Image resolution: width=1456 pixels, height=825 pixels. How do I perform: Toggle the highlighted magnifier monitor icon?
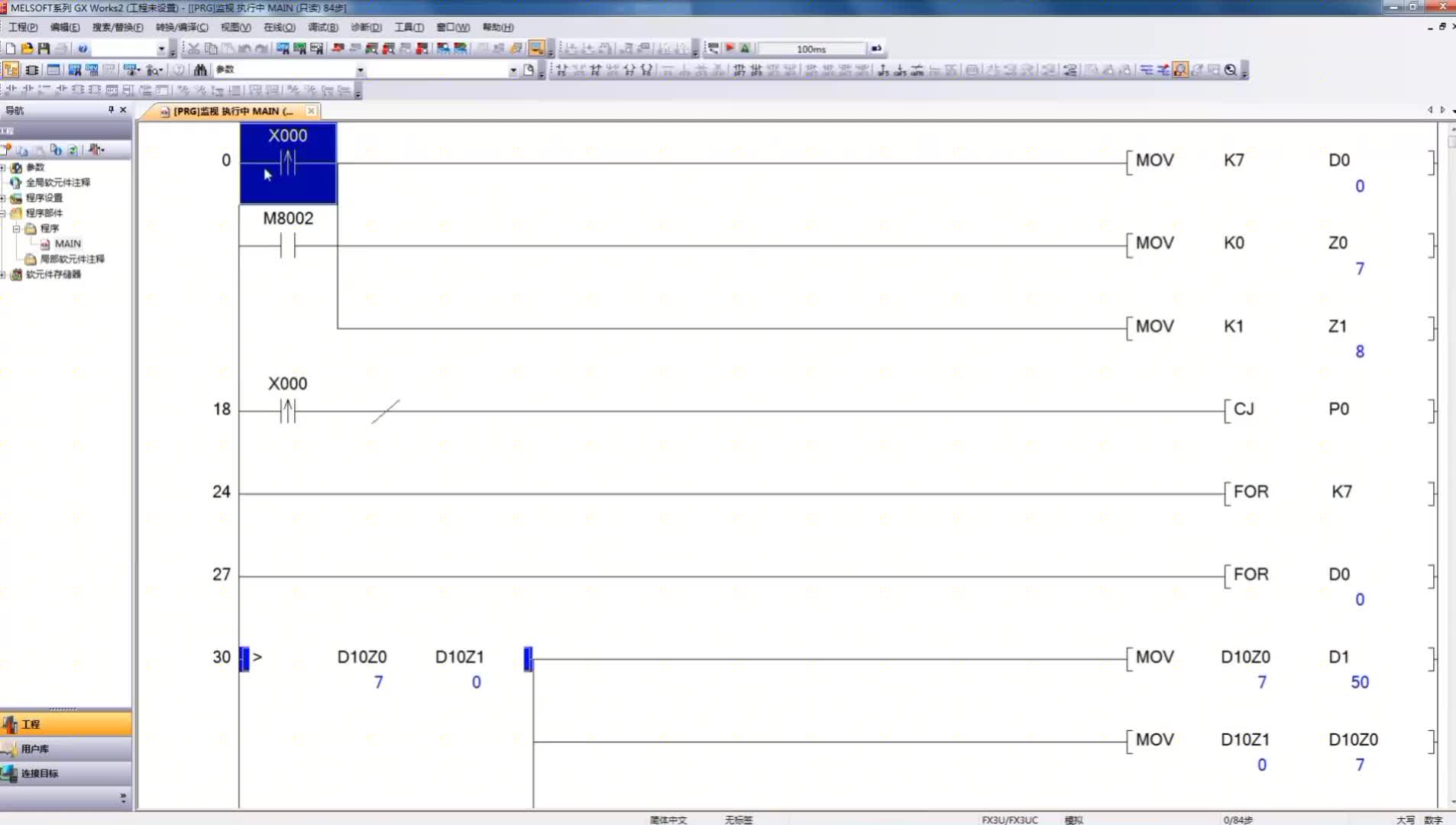pos(1180,70)
